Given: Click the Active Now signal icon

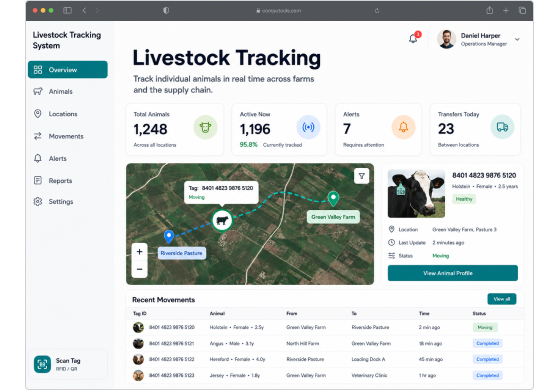Looking at the screenshot, I should 308,127.
